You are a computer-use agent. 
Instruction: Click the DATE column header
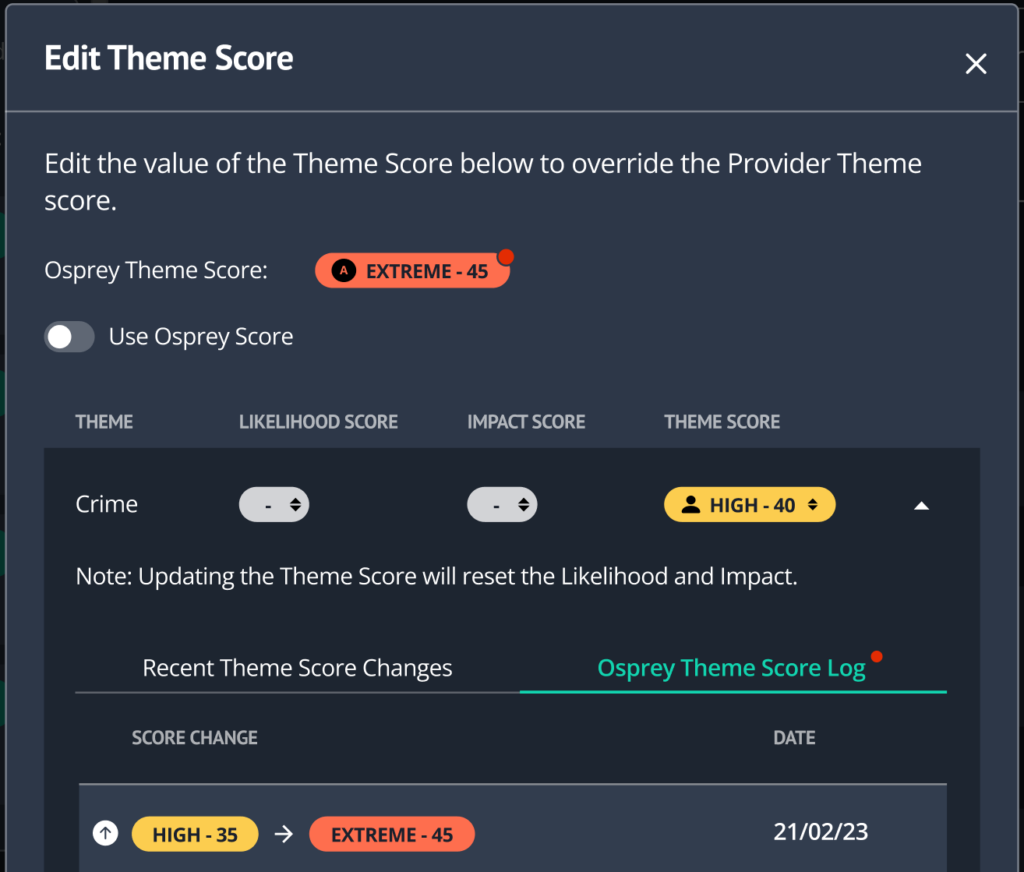tap(794, 737)
